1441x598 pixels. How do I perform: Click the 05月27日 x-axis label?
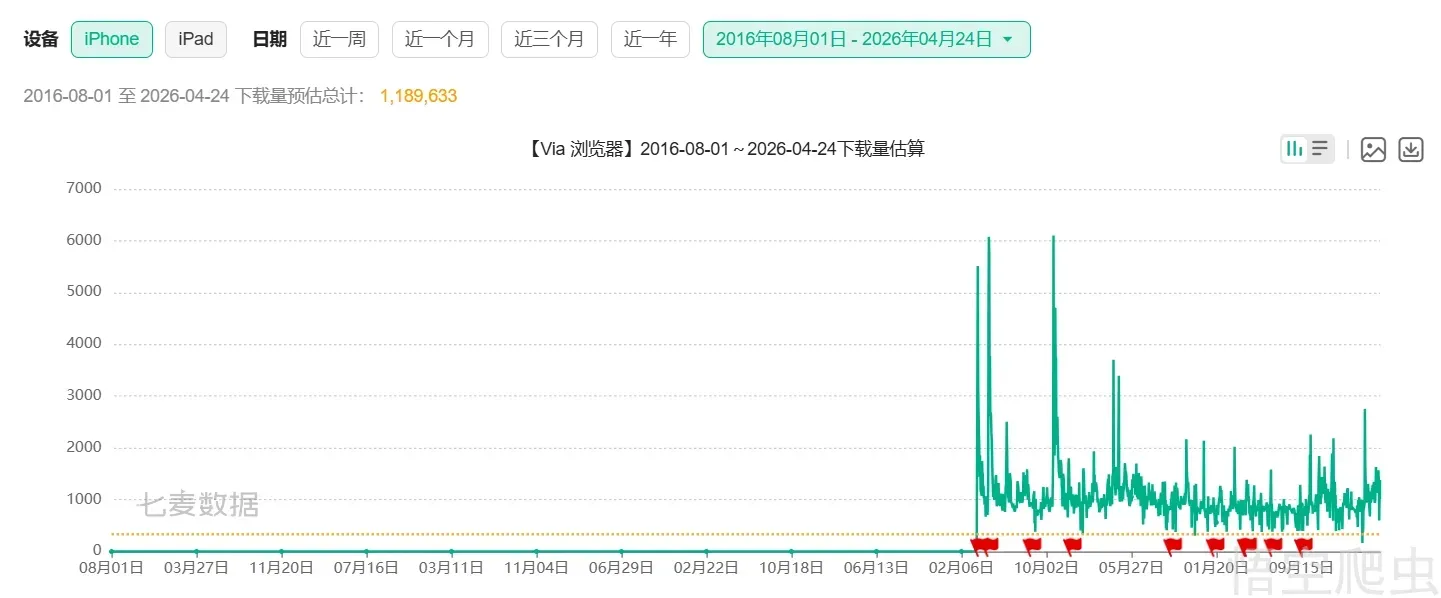(x=1131, y=568)
